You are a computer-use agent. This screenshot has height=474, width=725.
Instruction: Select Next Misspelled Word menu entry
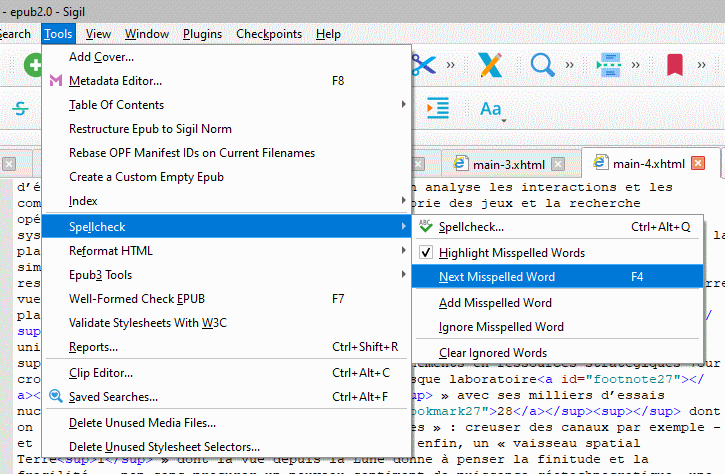click(x=497, y=277)
